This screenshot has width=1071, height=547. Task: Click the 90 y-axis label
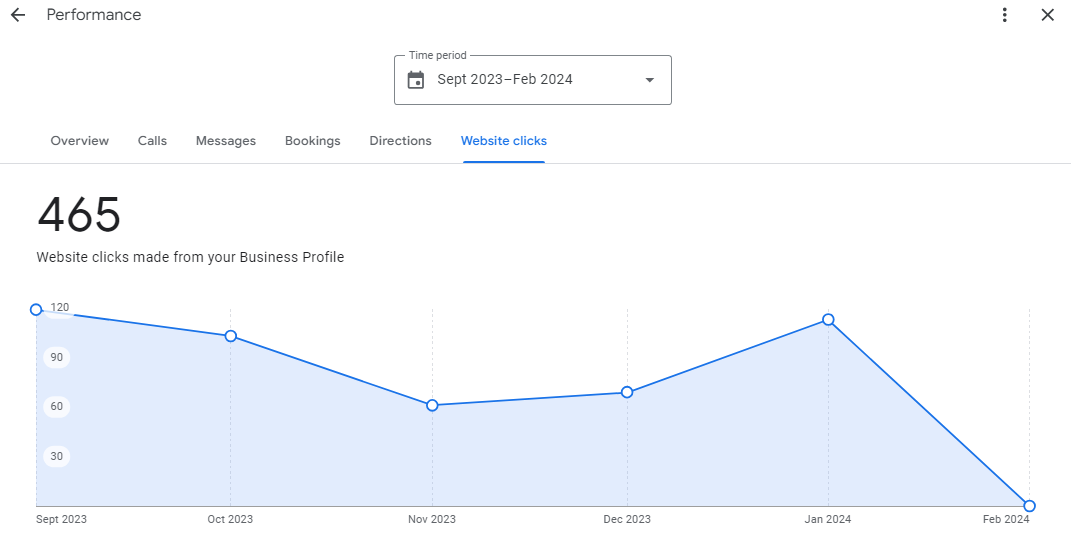(57, 357)
